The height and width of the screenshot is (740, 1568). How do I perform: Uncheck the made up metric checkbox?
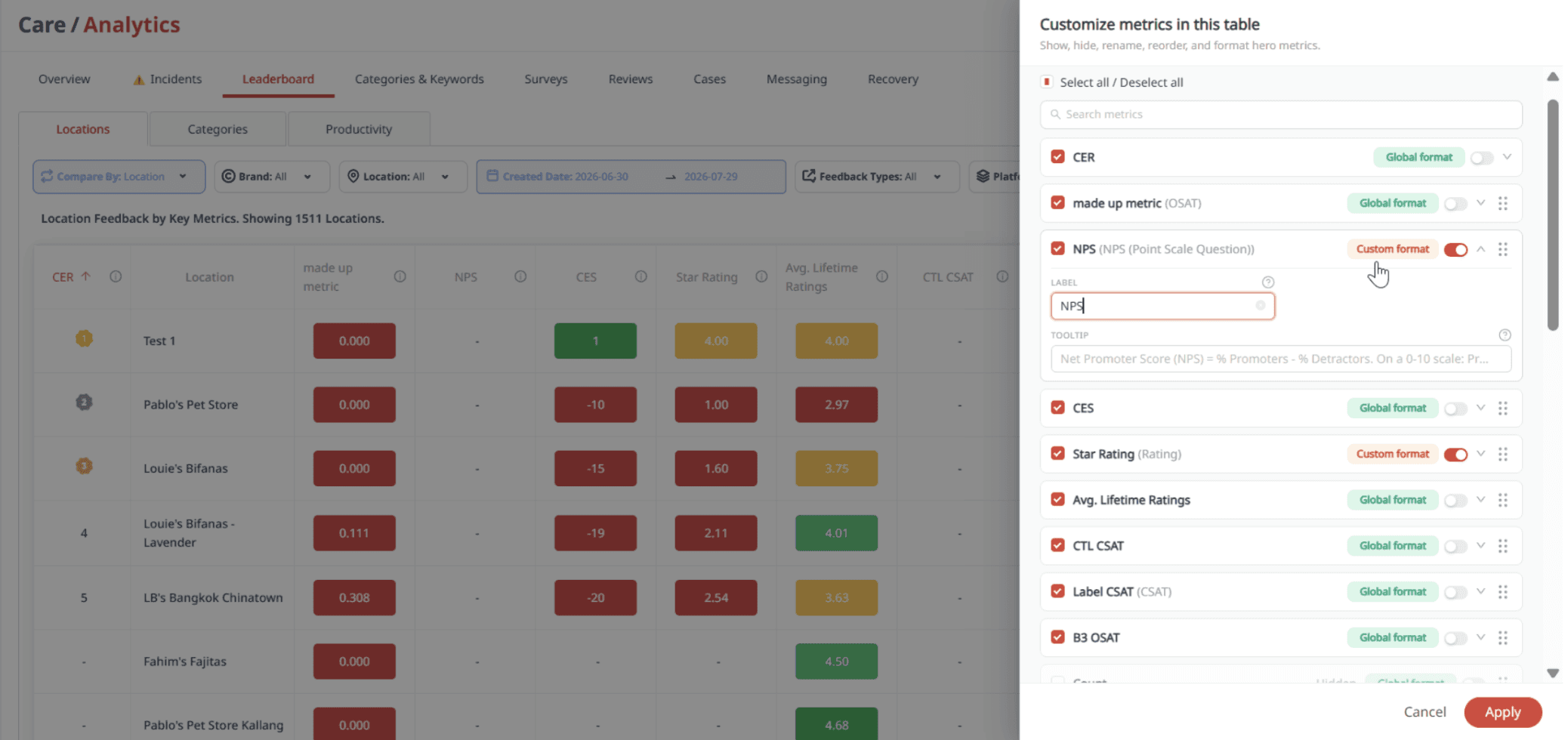coord(1057,202)
